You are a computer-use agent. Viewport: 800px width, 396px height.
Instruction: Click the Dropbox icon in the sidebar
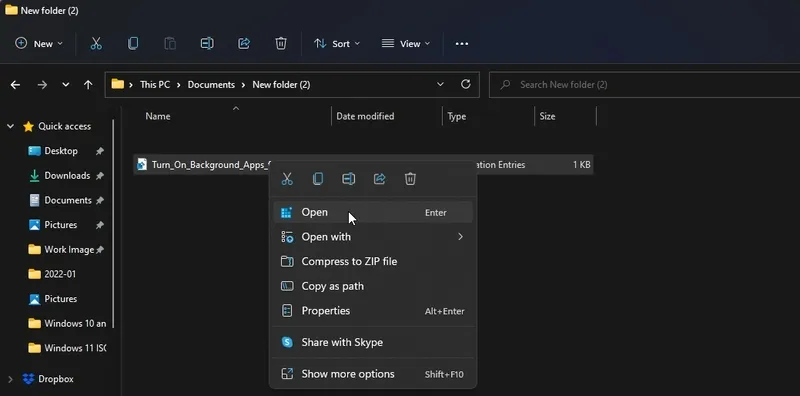[x=29, y=379]
